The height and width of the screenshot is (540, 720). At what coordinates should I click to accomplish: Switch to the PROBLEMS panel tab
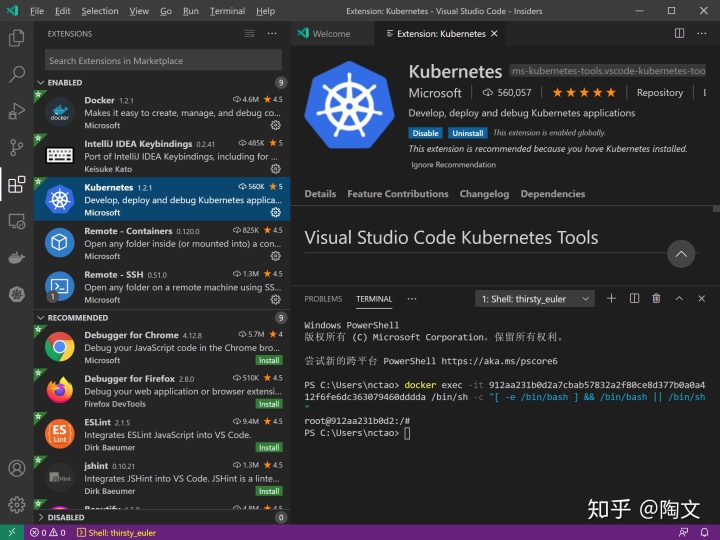pyautogui.click(x=323, y=299)
